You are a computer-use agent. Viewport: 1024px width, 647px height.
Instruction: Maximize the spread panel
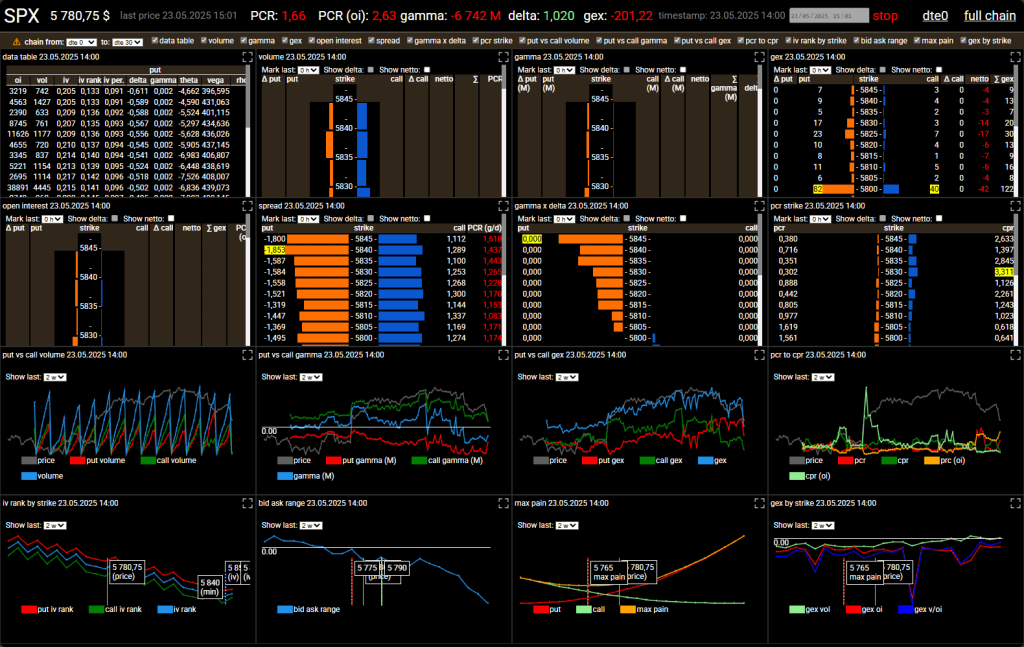[504, 206]
